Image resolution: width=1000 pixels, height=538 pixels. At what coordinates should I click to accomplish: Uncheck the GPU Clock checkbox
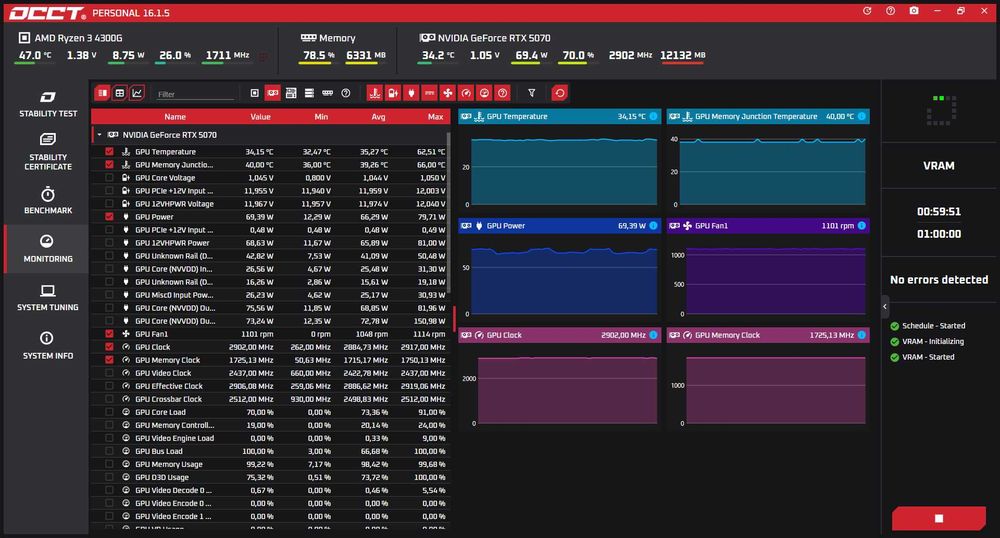109,347
